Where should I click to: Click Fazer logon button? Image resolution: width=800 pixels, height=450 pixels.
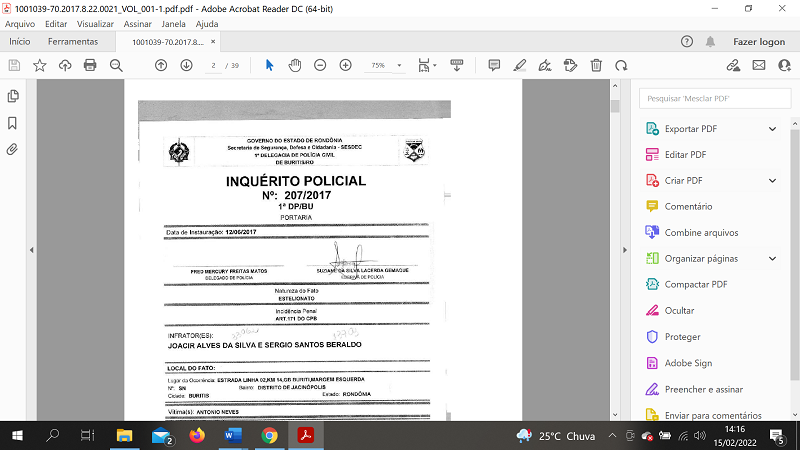tap(759, 42)
